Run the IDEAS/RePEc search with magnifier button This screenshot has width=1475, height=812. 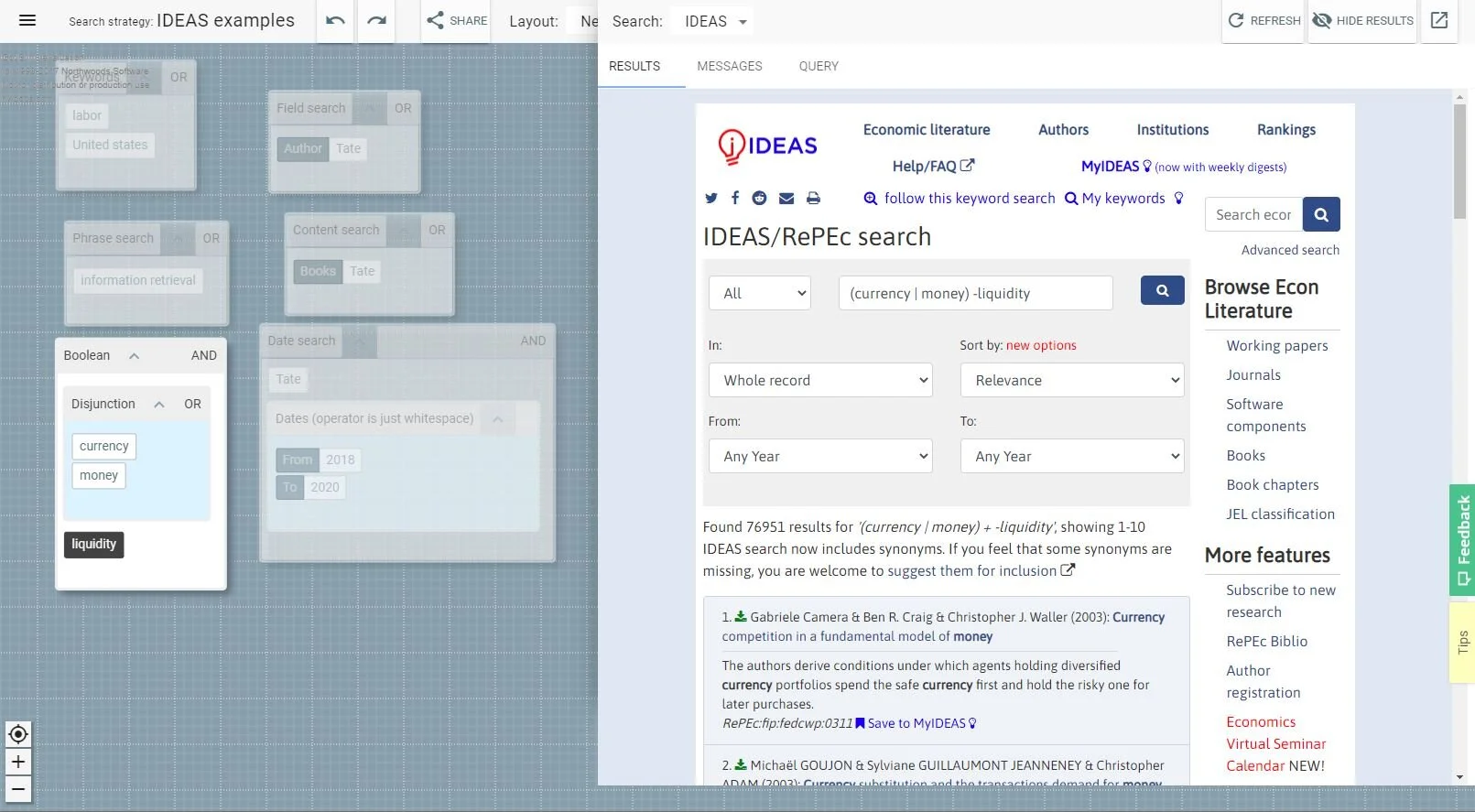tap(1162, 290)
